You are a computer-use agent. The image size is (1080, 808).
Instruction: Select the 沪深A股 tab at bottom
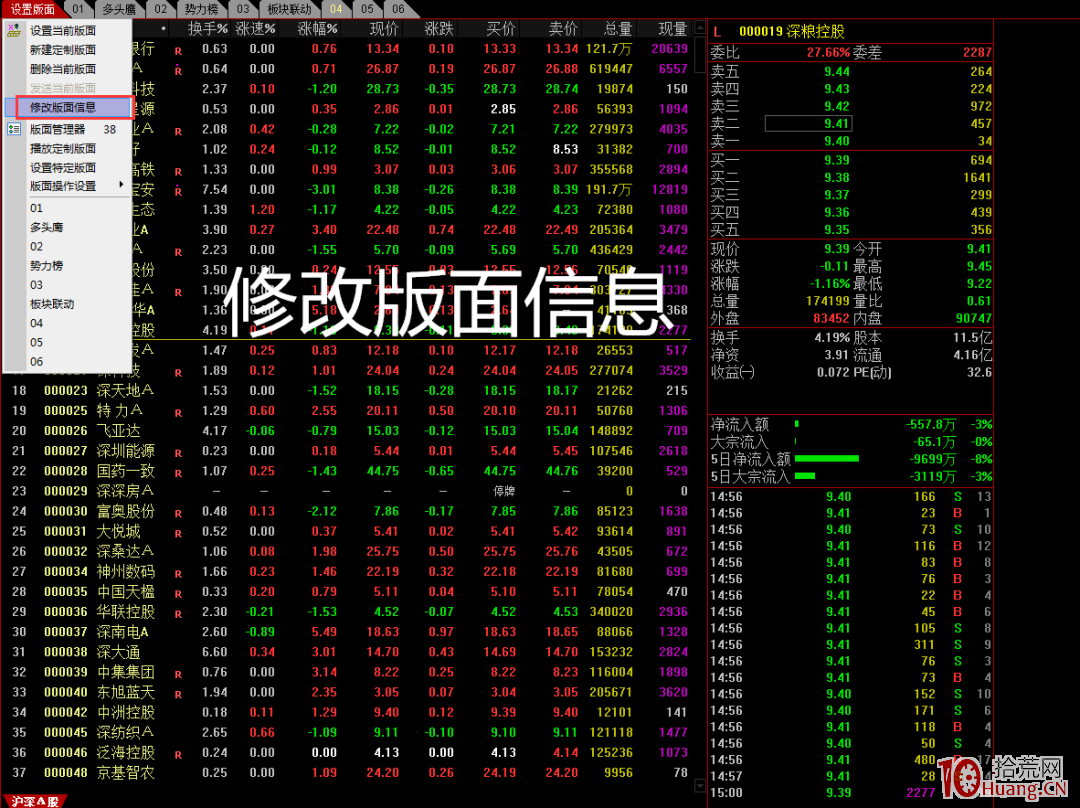tap(34, 801)
